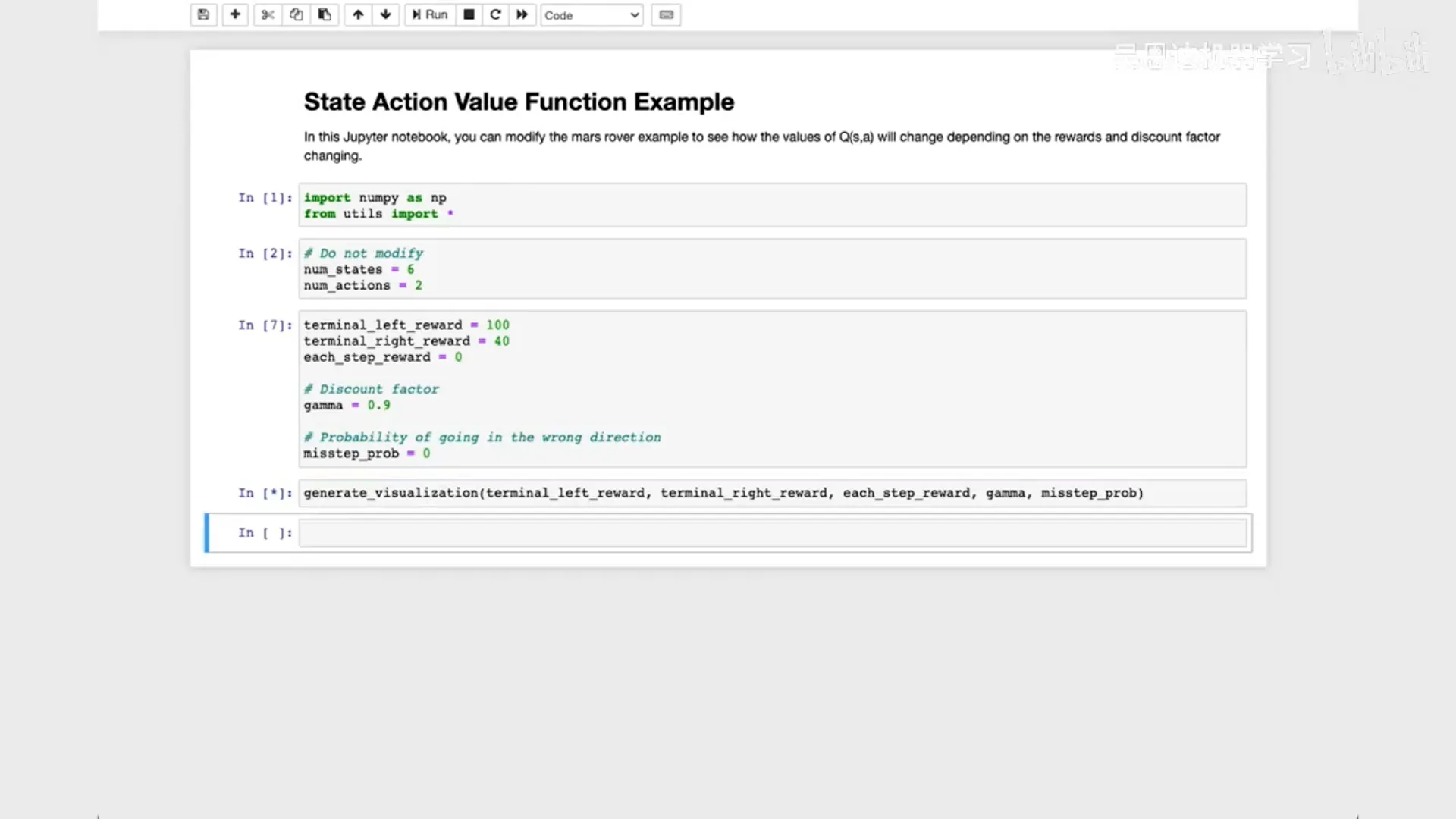
Task: Click the '# Discount factor' comment
Action: [x=371, y=389]
